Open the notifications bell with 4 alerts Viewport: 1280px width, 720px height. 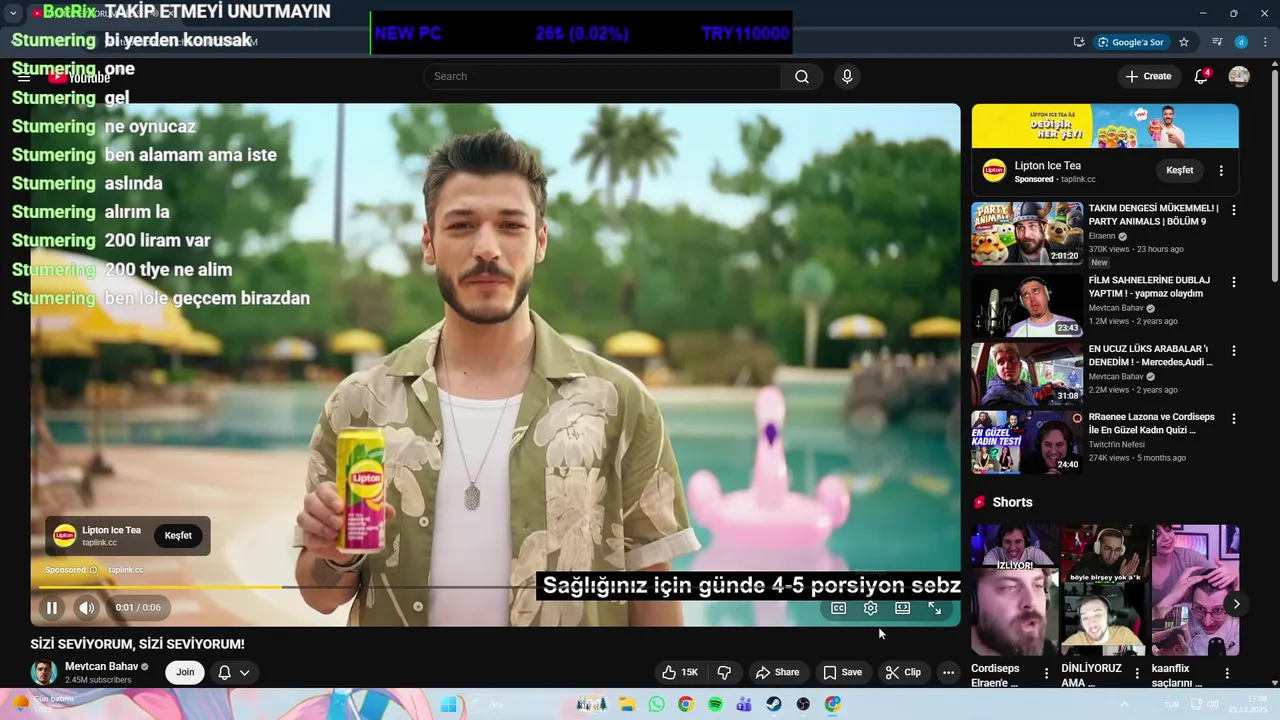tap(1201, 77)
